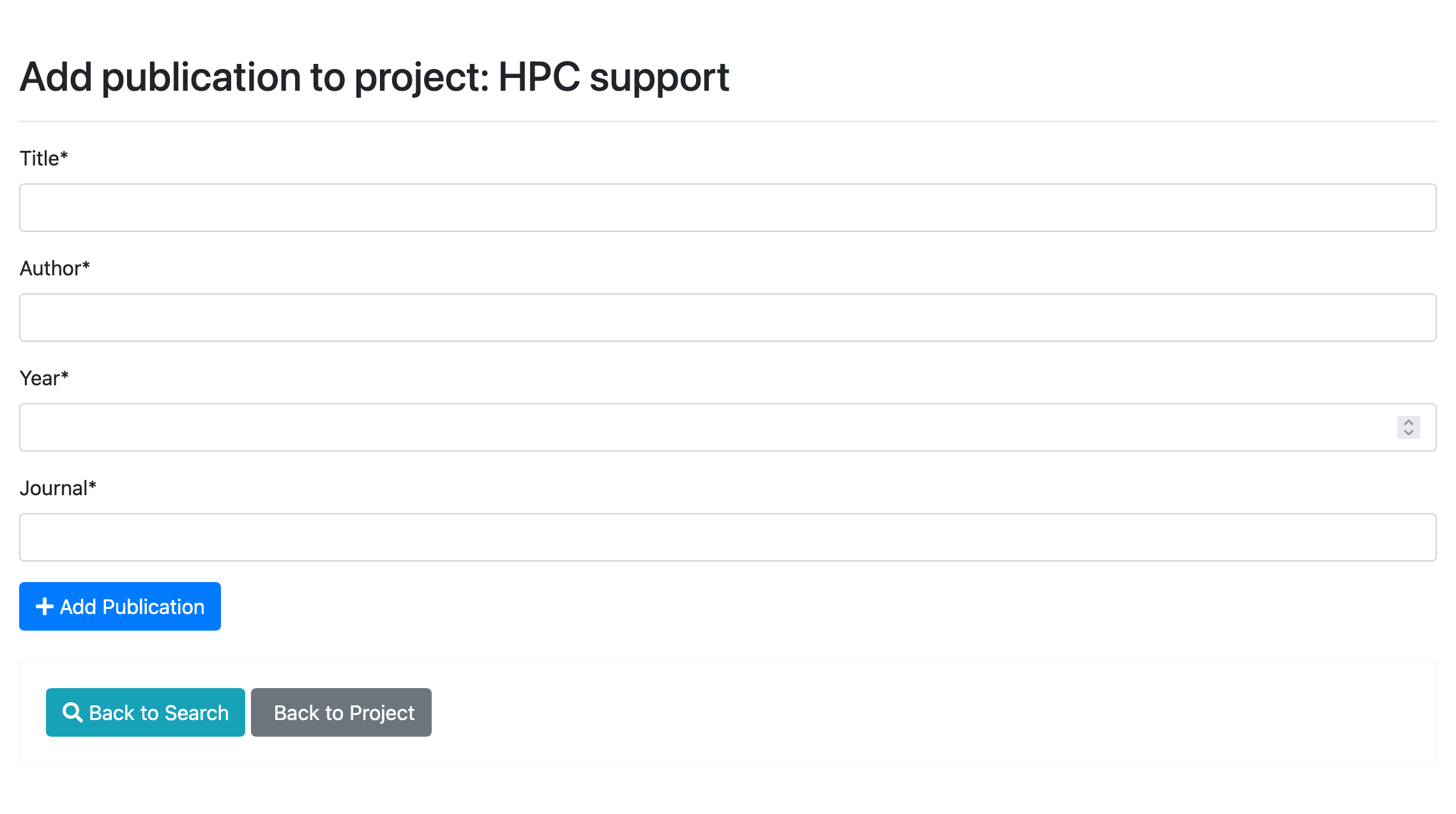Click empty card area right of Back to Project
The image size is (1456, 814).
point(894,712)
